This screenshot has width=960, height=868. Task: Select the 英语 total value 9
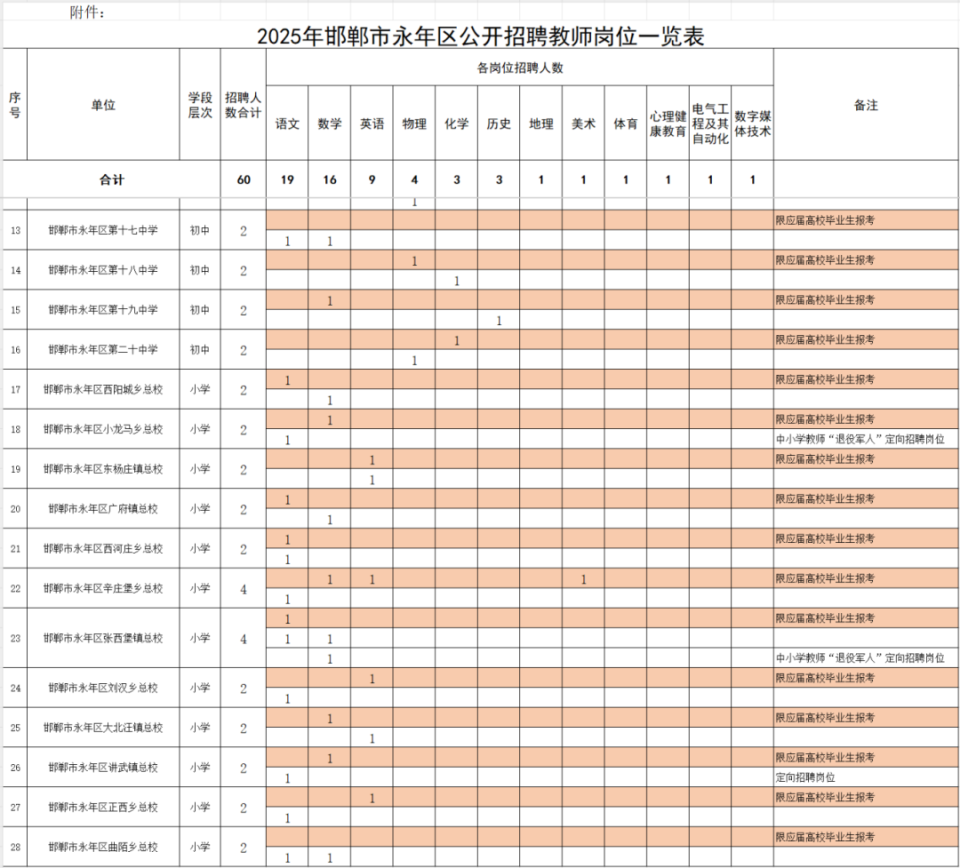372,179
